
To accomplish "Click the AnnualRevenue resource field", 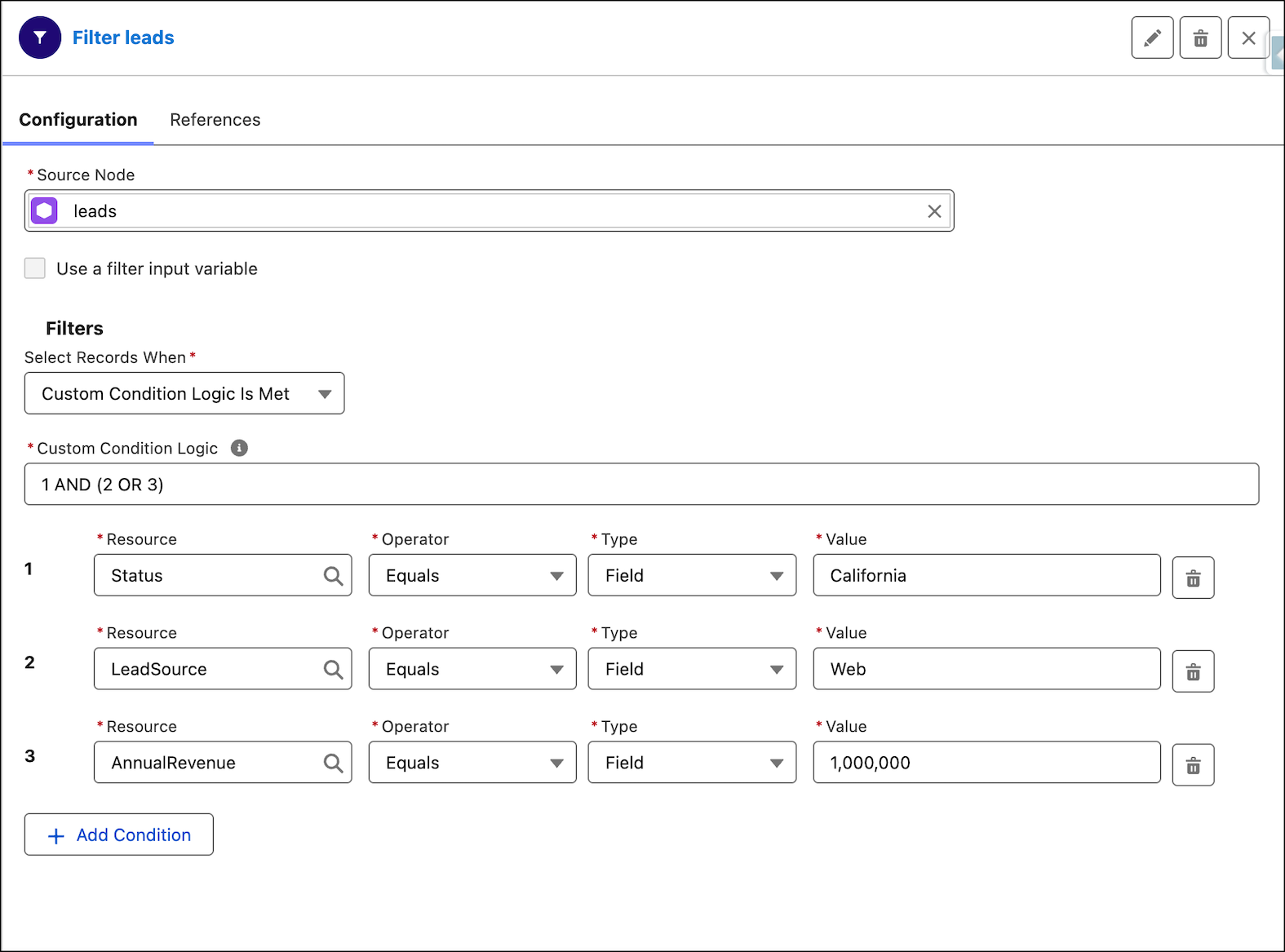I will tap(223, 762).
